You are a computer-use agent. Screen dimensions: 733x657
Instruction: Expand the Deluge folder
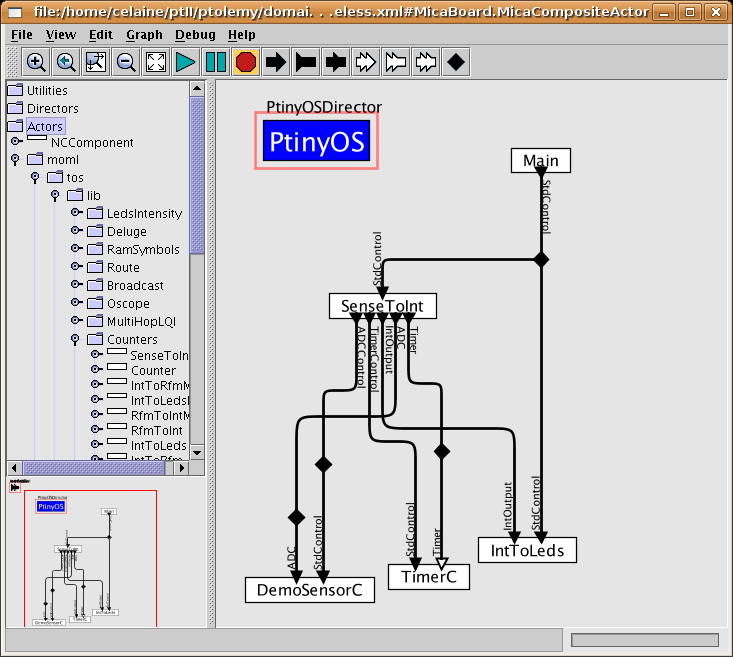click(76, 231)
